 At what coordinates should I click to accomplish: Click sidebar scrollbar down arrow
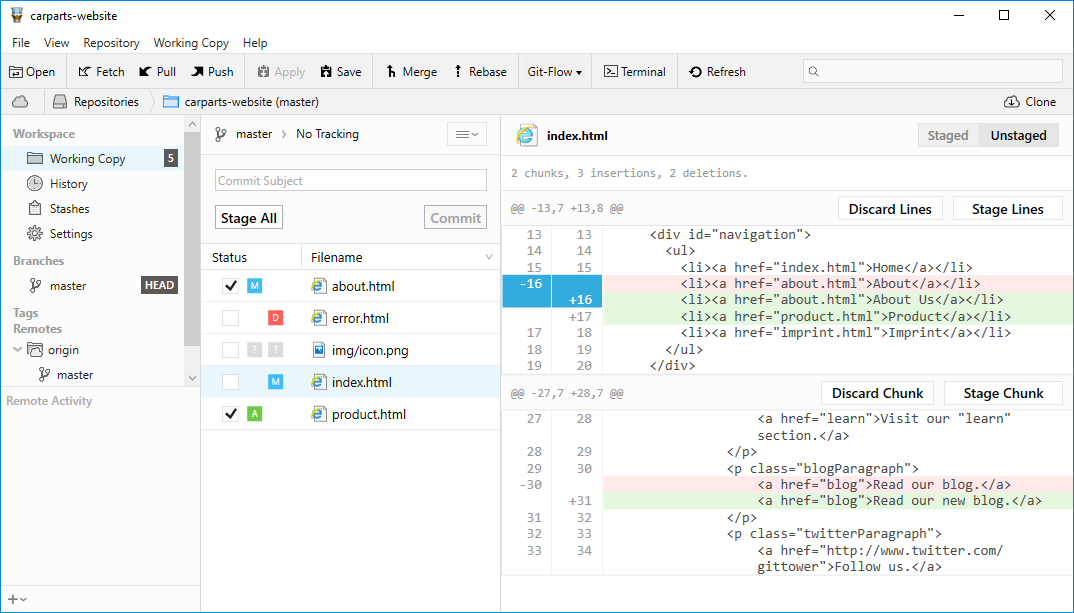(192, 378)
